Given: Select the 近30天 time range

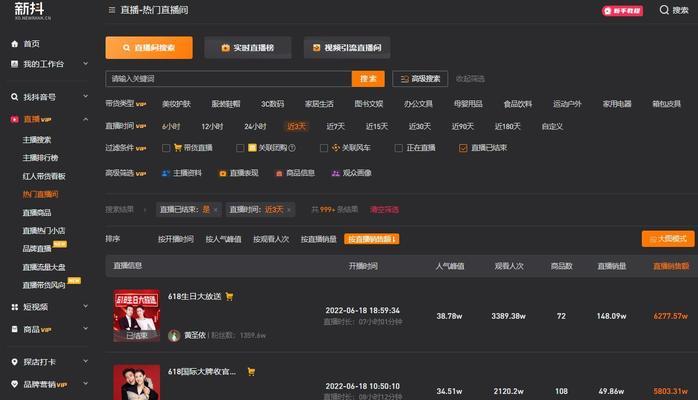Looking at the screenshot, I should [420, 126].
